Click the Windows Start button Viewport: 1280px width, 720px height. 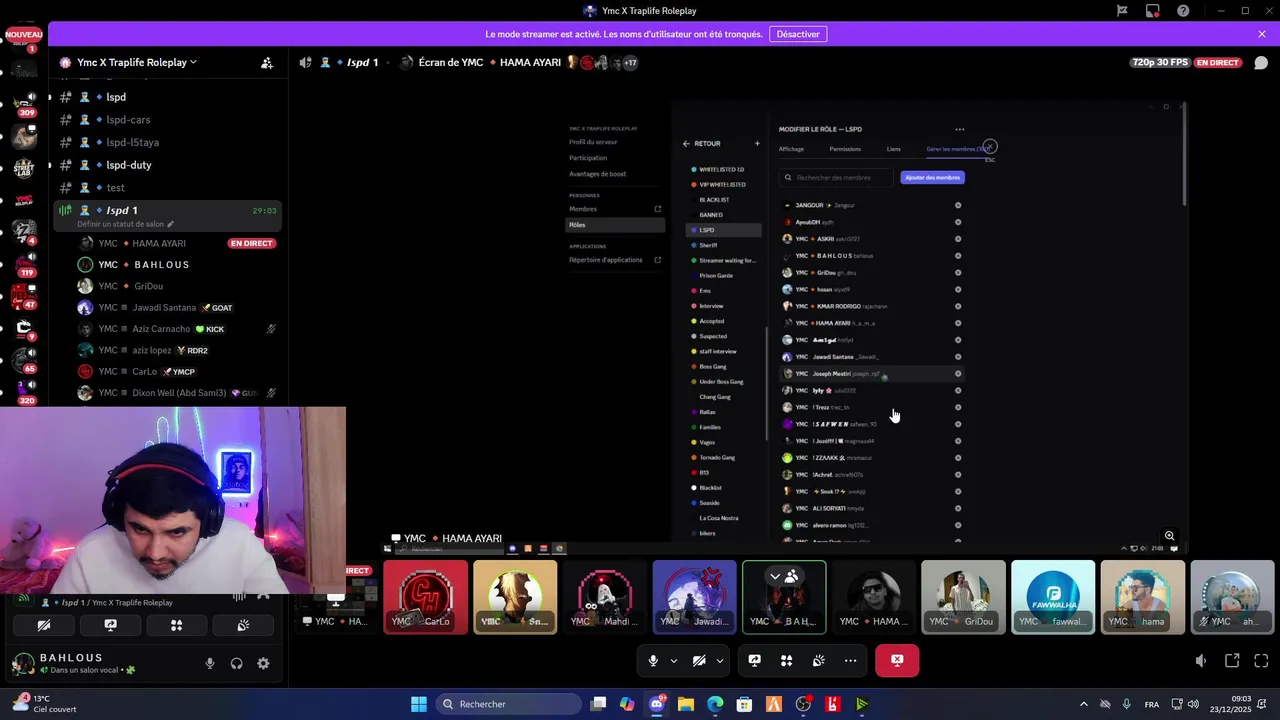pyautogui.click(x=419, y=704)
